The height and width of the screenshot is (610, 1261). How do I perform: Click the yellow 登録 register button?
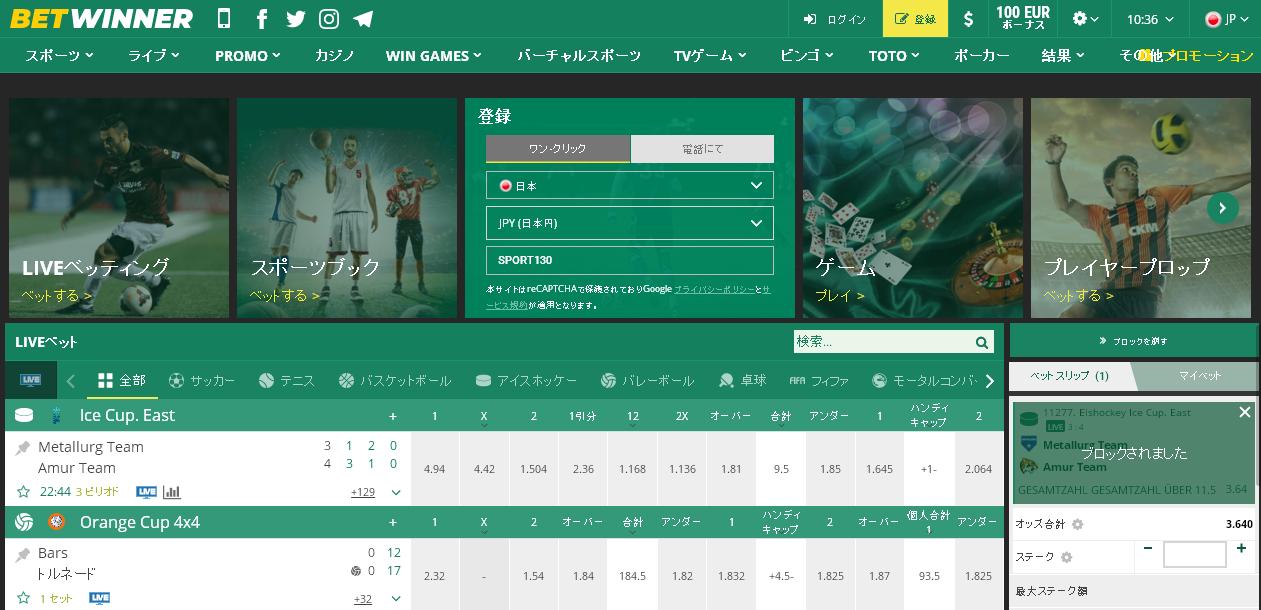(x=915, y=19)
